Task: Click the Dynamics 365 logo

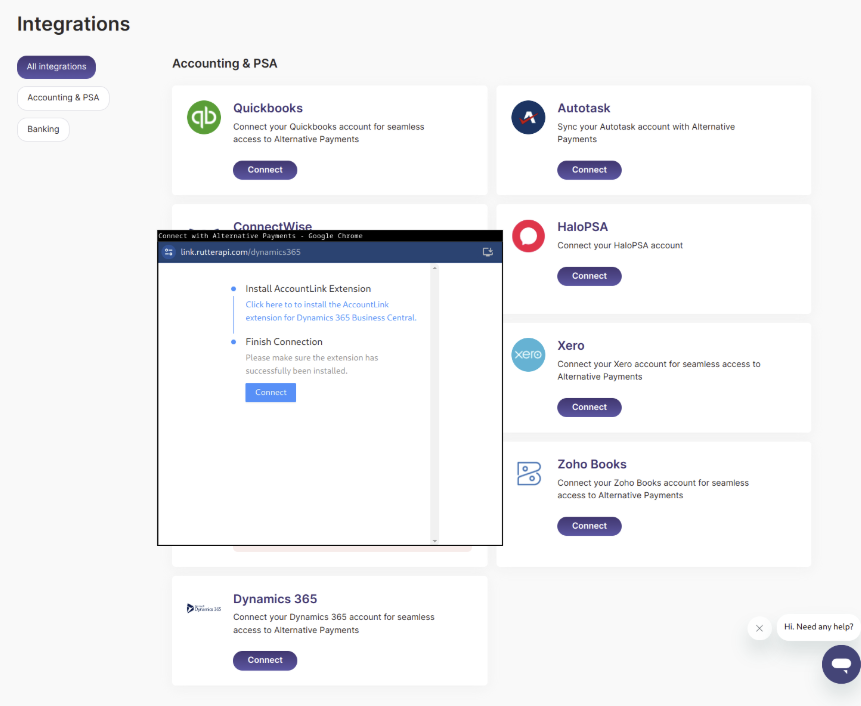Action: click(x=204, y=608)
